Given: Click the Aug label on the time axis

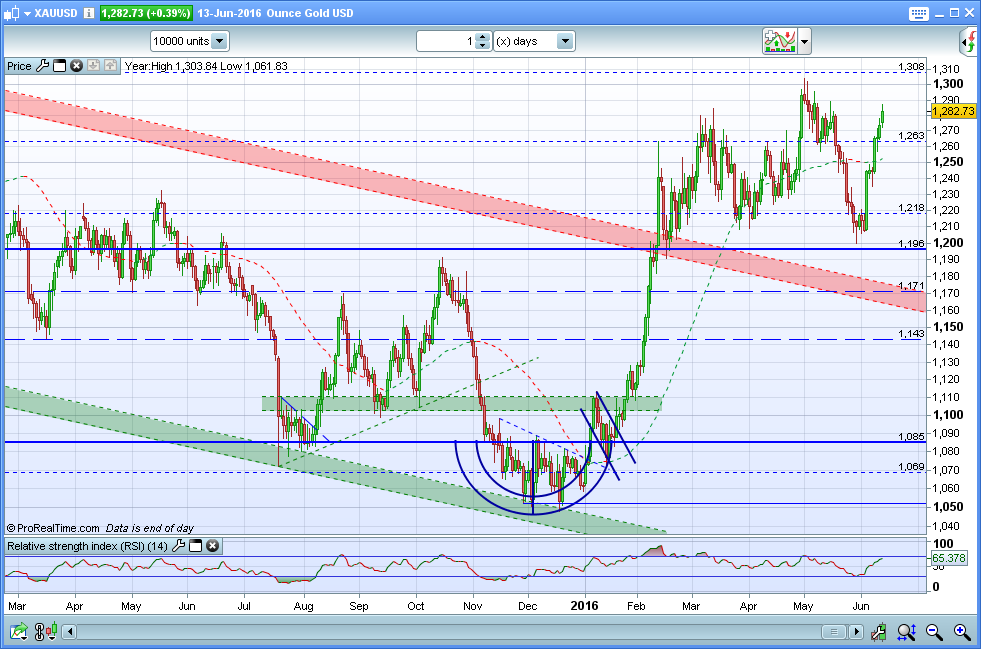Looking at the screenshot, I should point(303,606).
